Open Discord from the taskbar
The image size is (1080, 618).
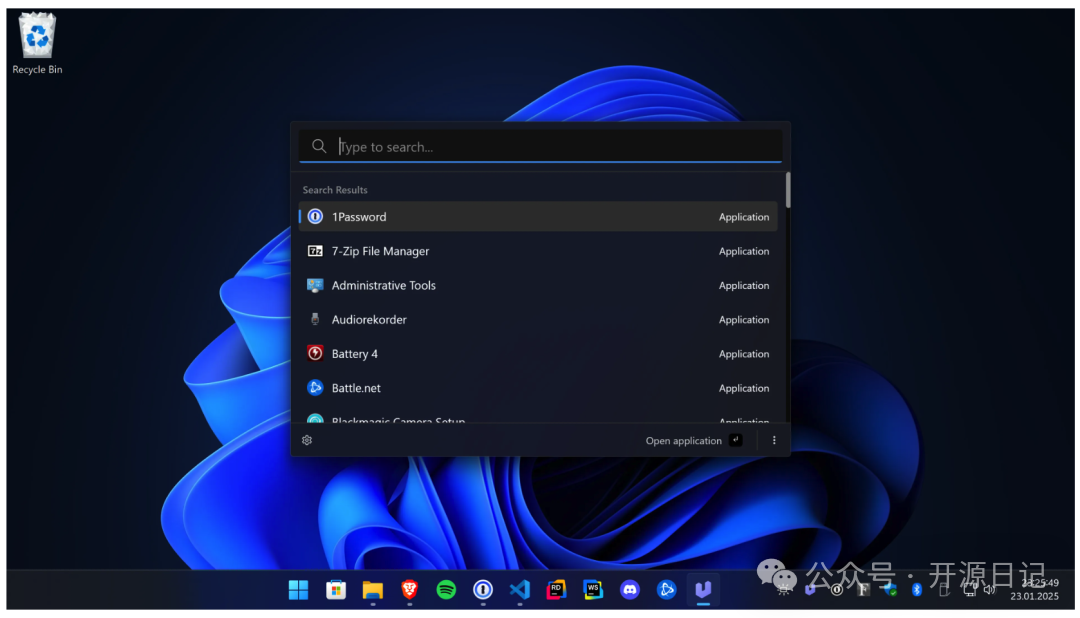click(629, 590)
